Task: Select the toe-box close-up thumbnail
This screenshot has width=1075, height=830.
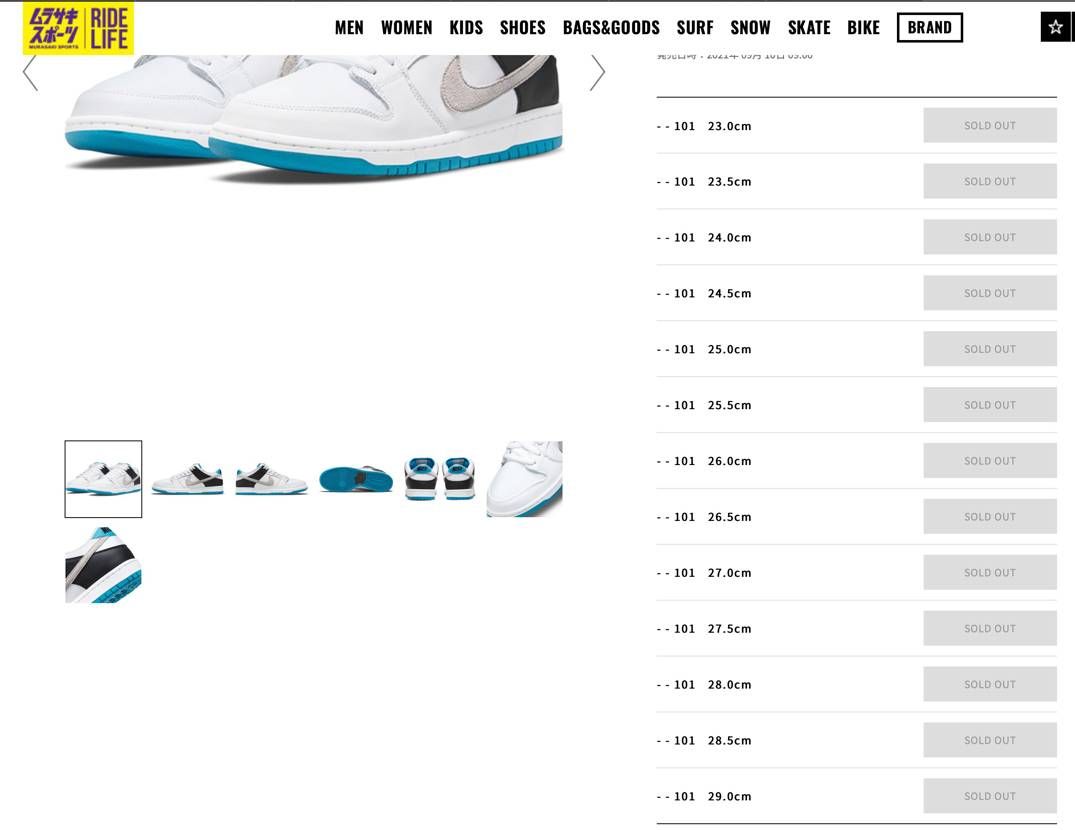Action: pos(524,479)
